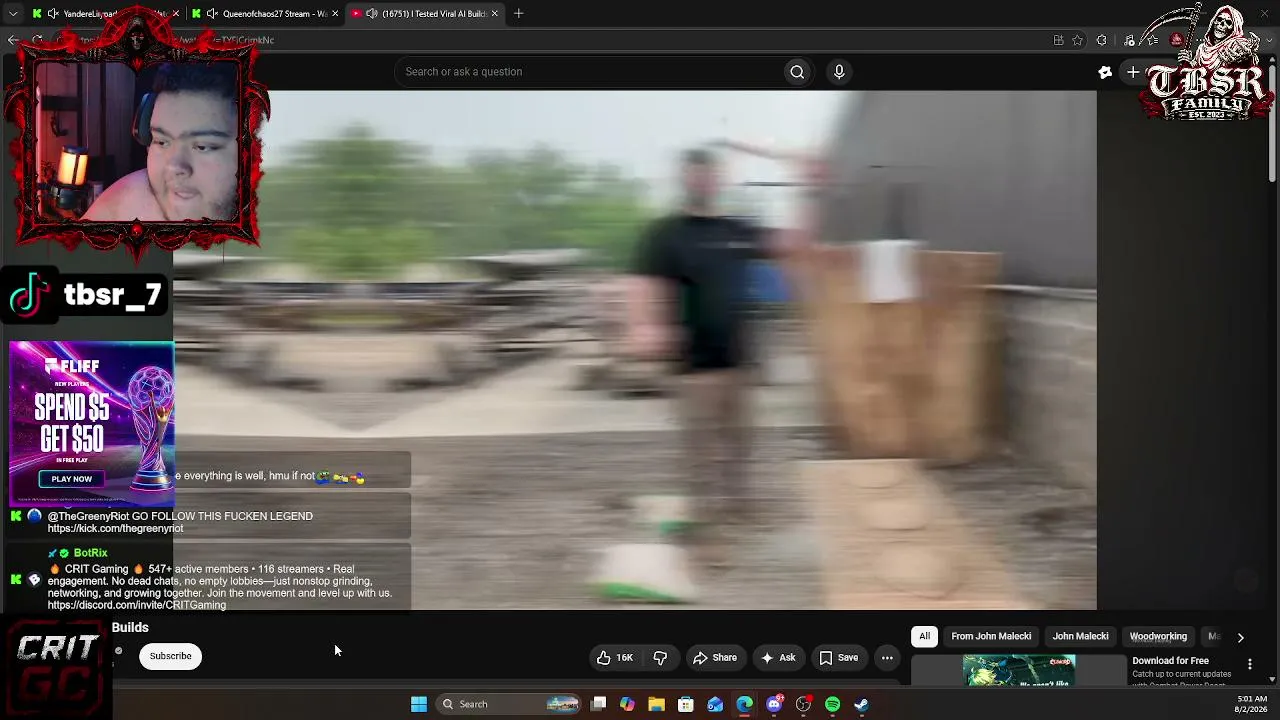Screen dimensions: 1280x720
Task: Open the Windows Start menu
Action: pyautogui.click(x=419, y=704)
